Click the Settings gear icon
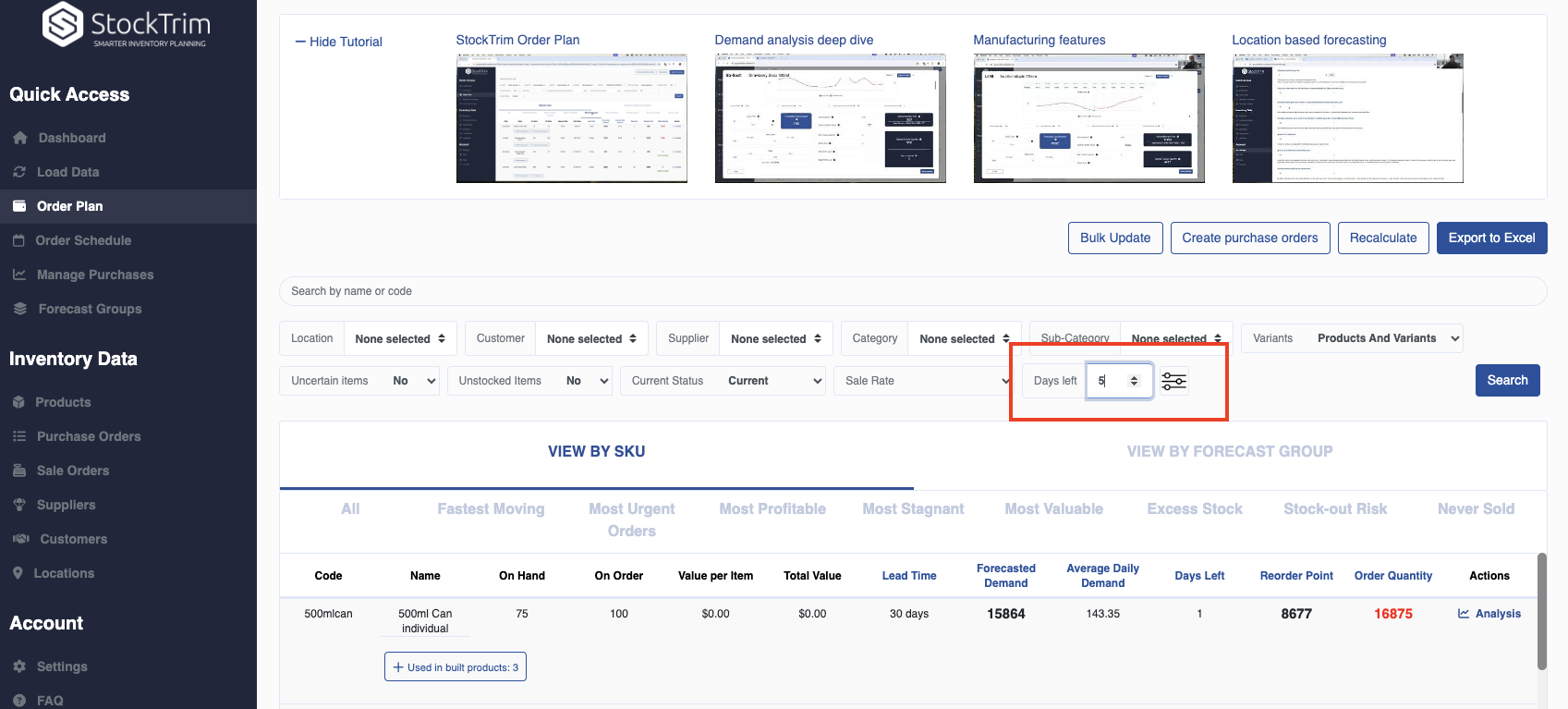This screenshot has width=1568, height=709. pos(19,666)
